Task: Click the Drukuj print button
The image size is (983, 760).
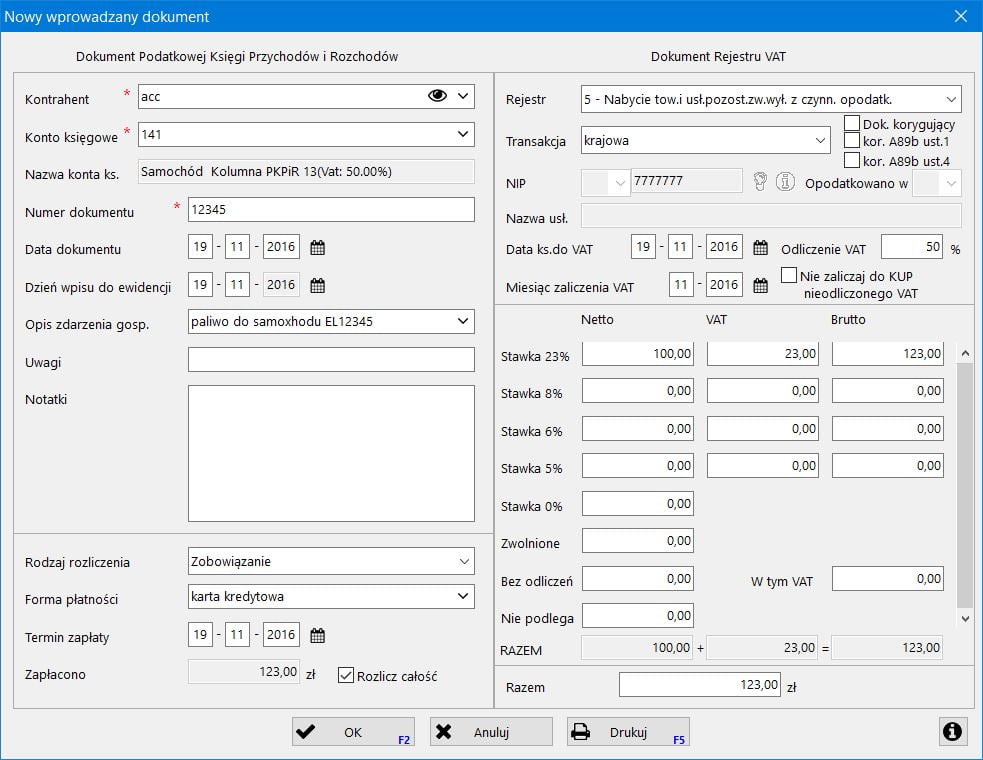Action: point(628,732)
